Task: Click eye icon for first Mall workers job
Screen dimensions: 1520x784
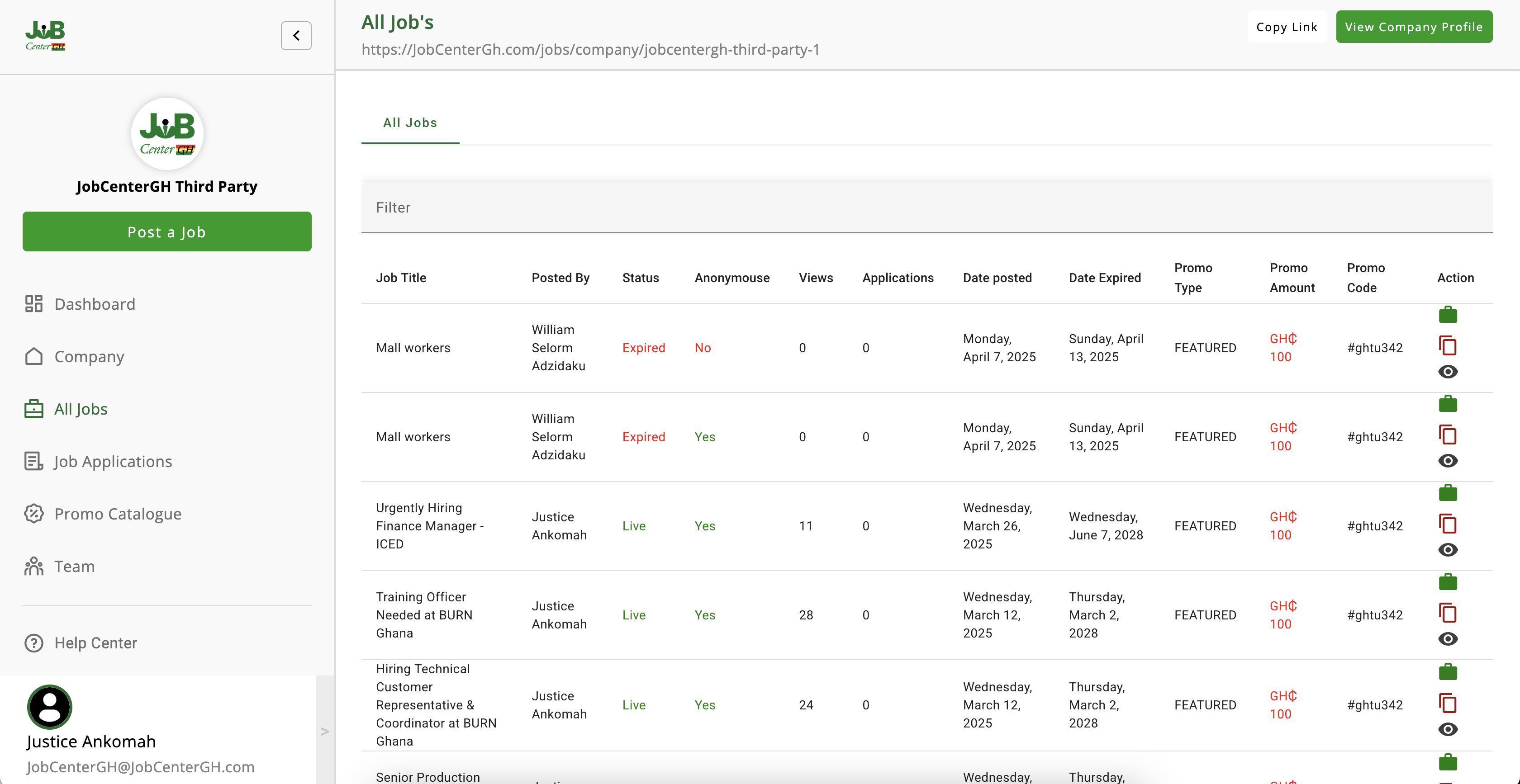Action: [1448, 372]
